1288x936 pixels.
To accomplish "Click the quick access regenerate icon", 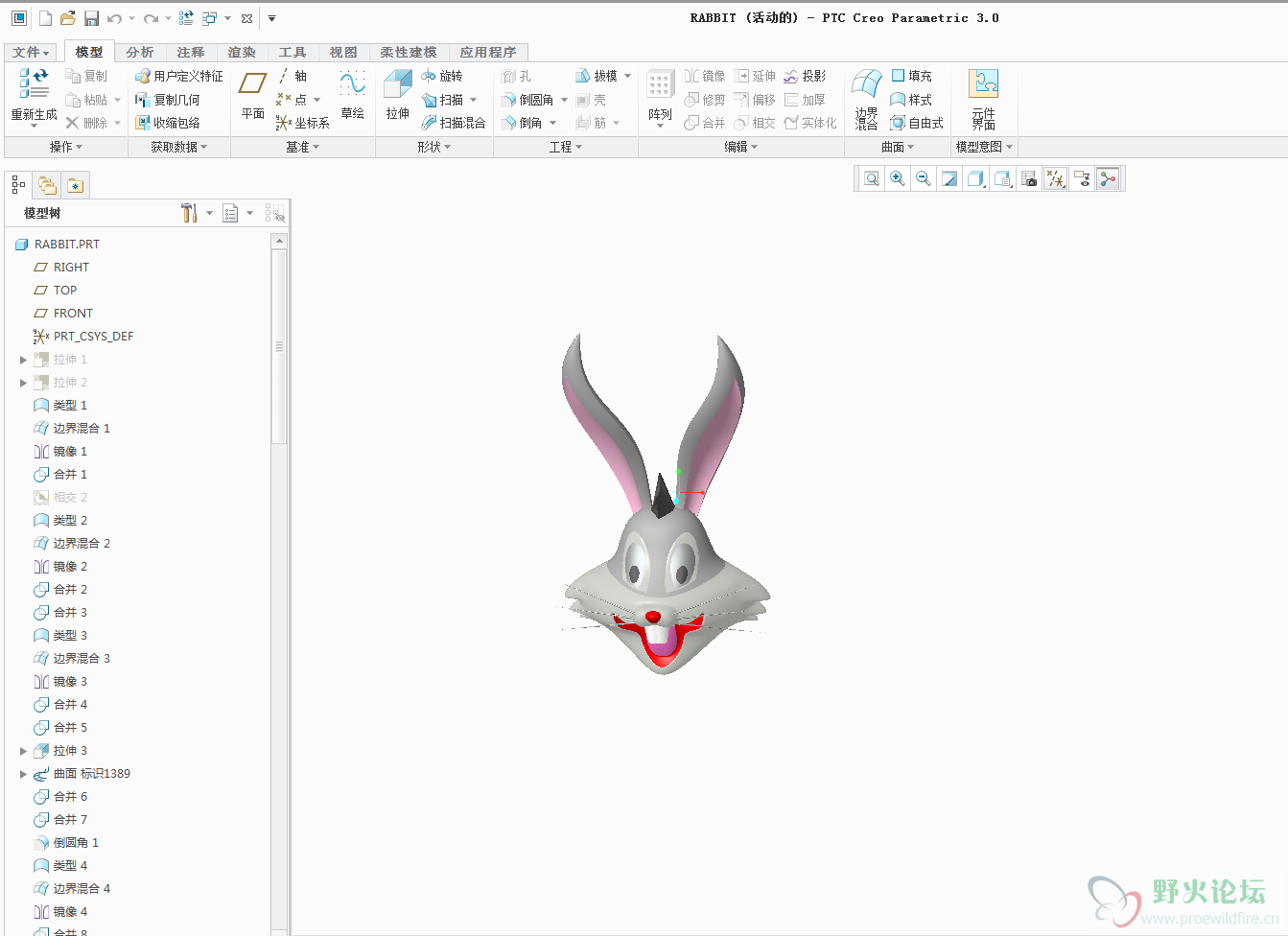I will click(186, 18).
